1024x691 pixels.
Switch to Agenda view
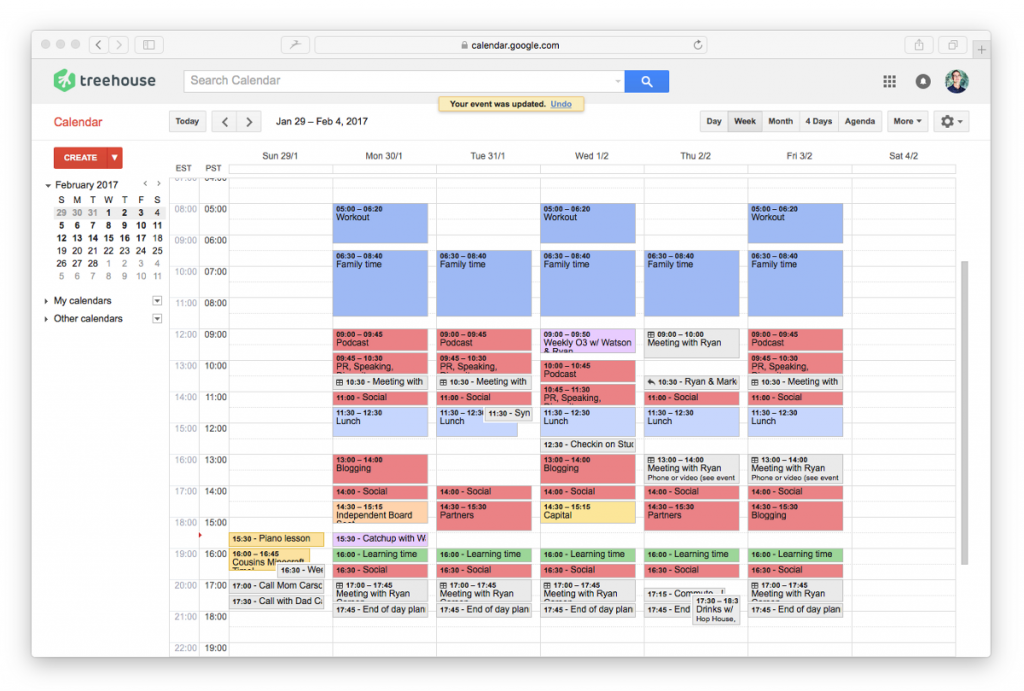[859, 122]
